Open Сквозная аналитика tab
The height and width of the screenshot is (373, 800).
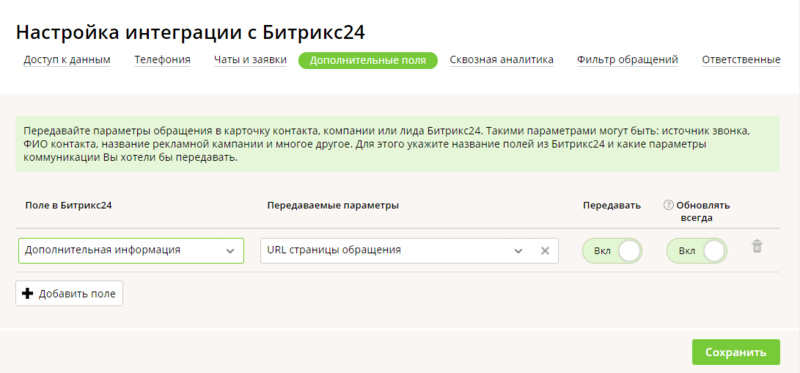502,60
